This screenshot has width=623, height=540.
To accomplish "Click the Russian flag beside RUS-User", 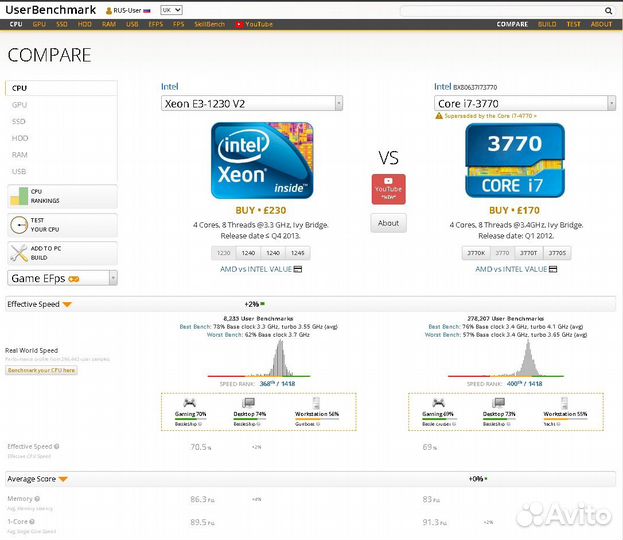I will 147,11.
